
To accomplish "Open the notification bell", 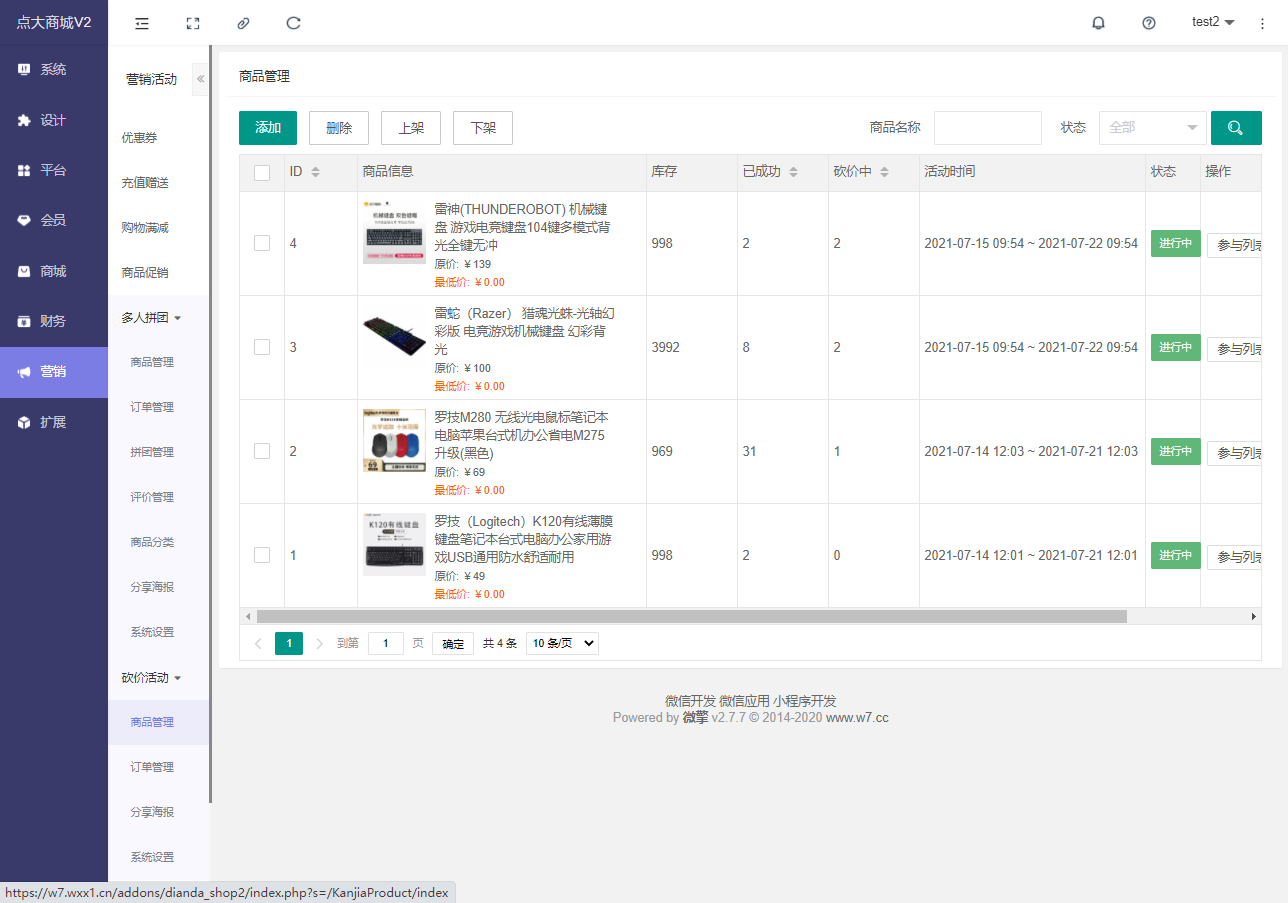I will click(1098, 23).
